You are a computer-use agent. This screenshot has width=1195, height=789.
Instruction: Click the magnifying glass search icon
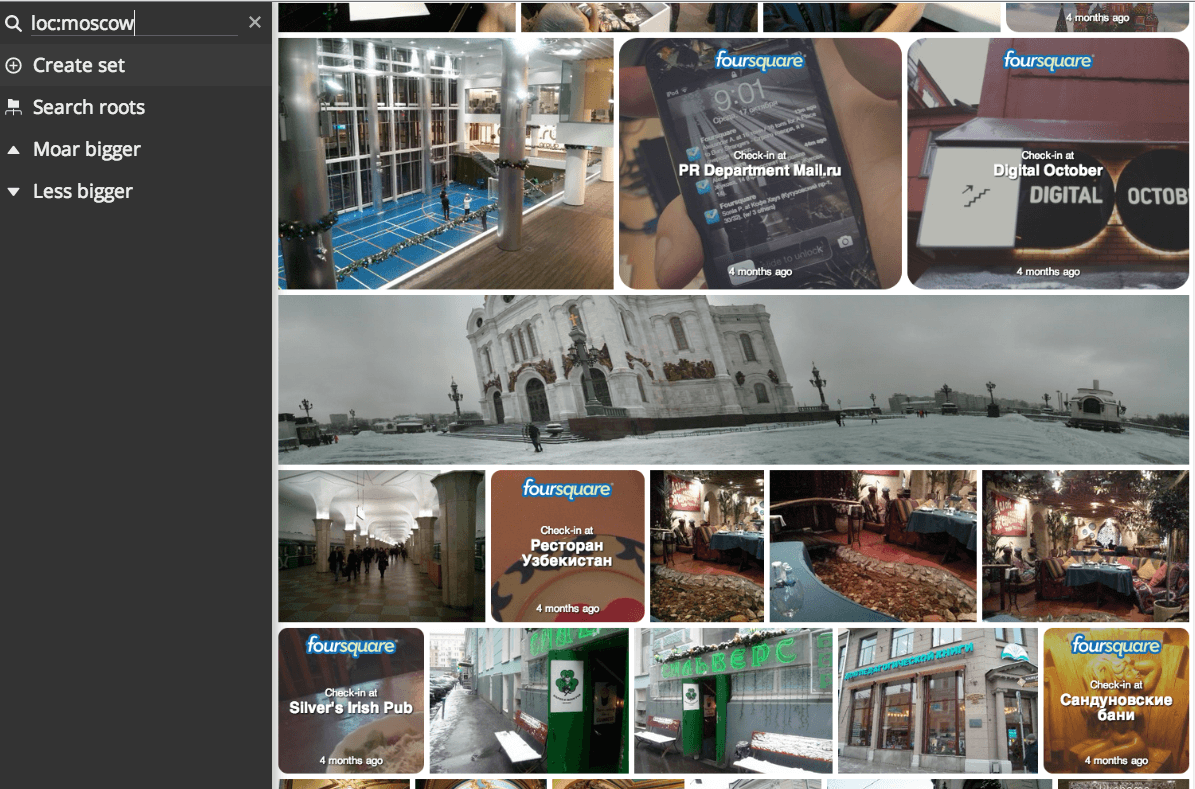(14, 22)
